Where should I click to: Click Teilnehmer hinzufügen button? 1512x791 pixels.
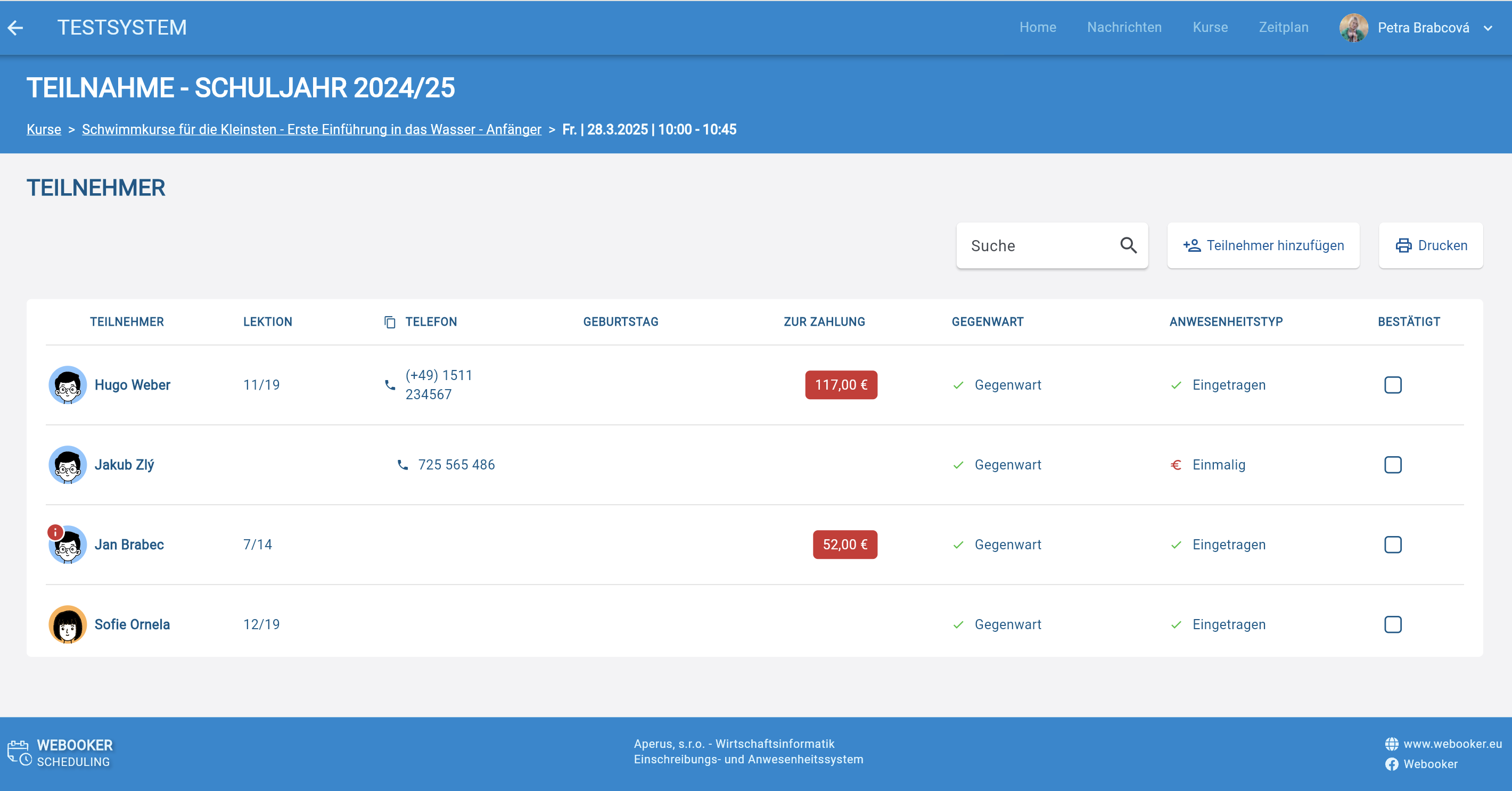pos(1263,245)
